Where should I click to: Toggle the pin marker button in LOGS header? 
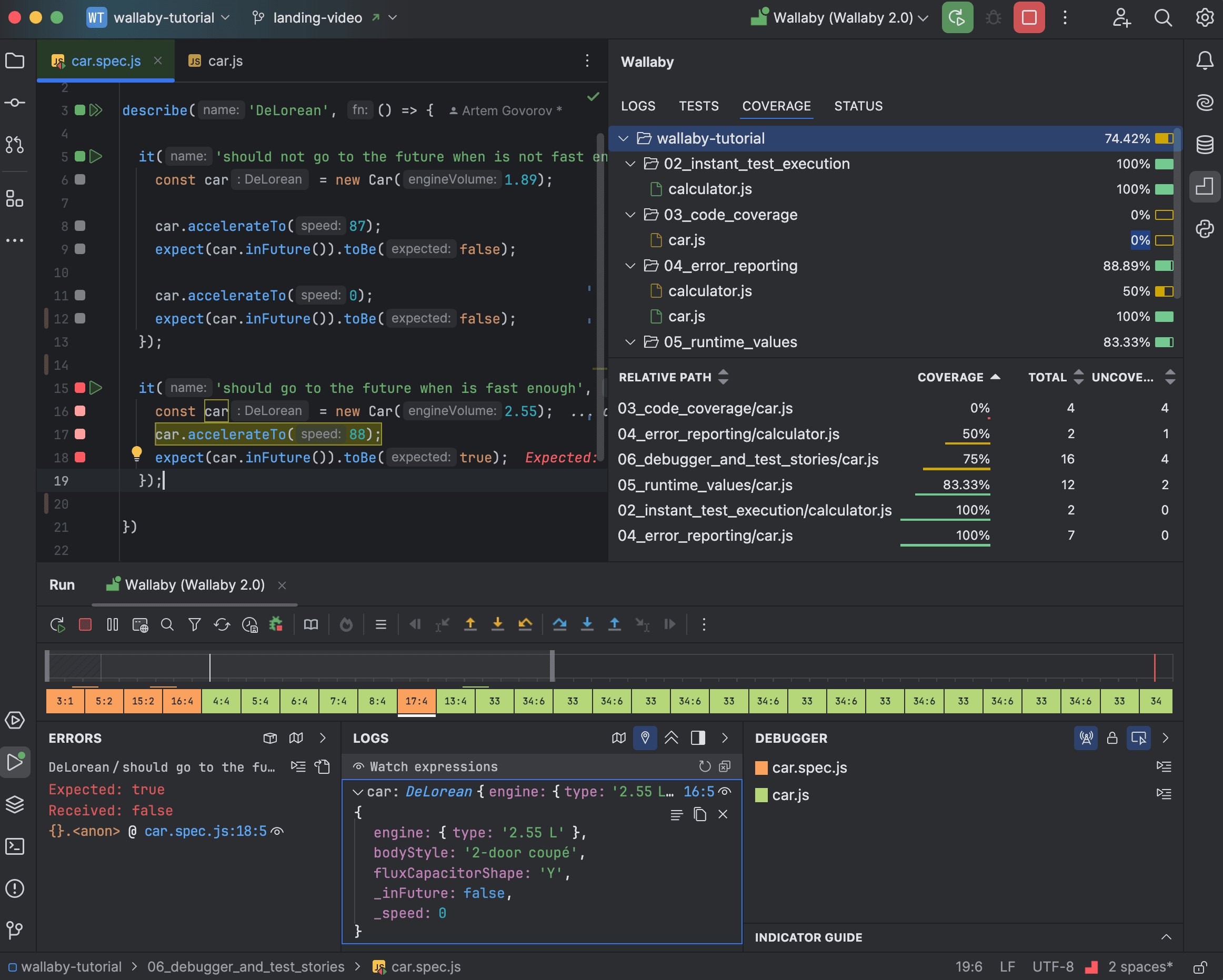pyautogui.click(x=645, y=738)
